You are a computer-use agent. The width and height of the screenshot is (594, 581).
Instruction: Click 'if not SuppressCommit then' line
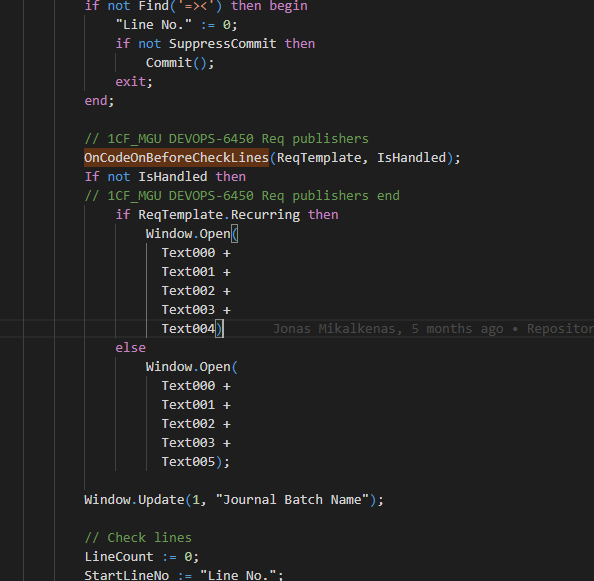pos(215,44)
